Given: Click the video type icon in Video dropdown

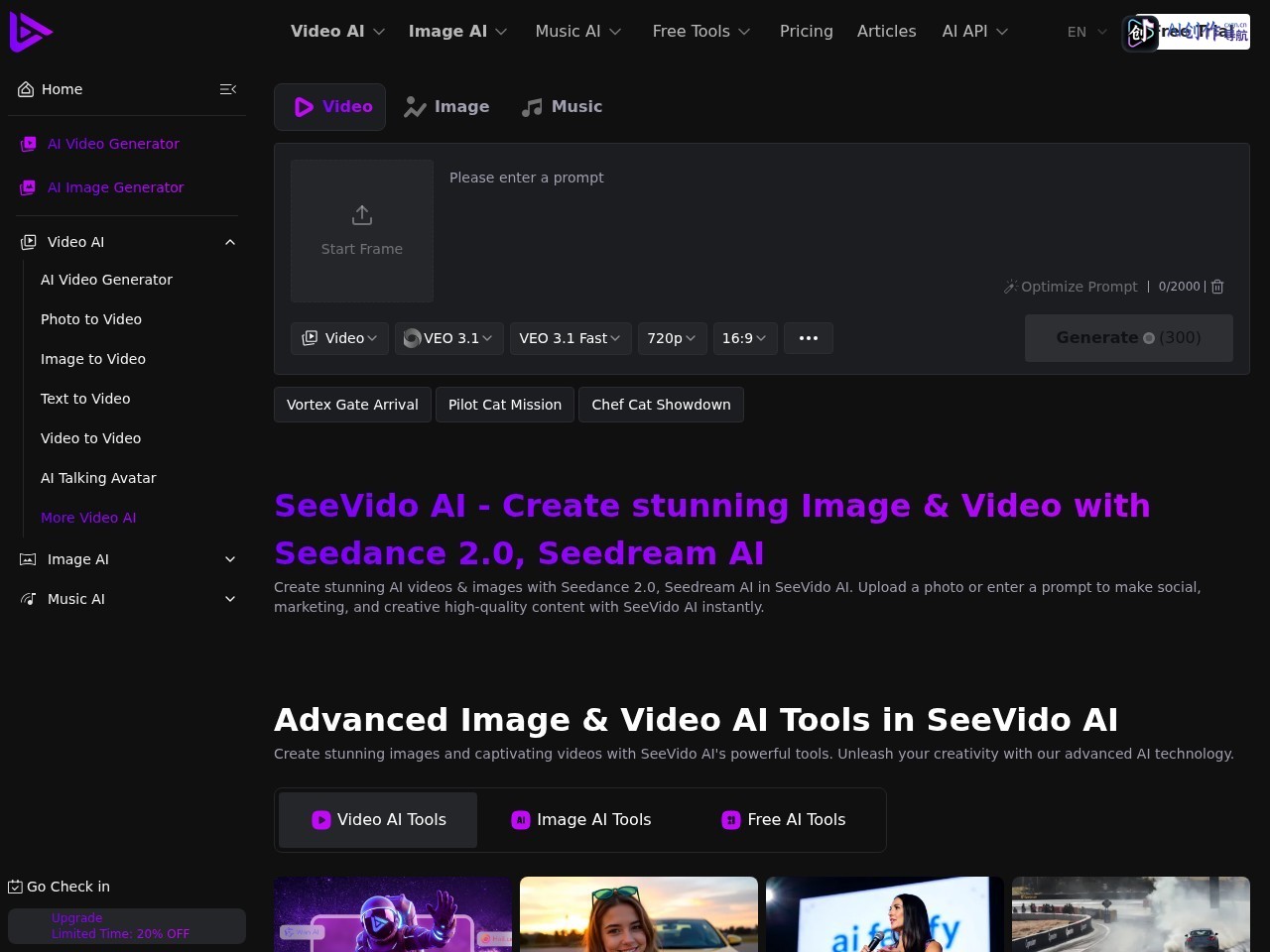Looking at the screenshot, I should click(x=310, y=338).
